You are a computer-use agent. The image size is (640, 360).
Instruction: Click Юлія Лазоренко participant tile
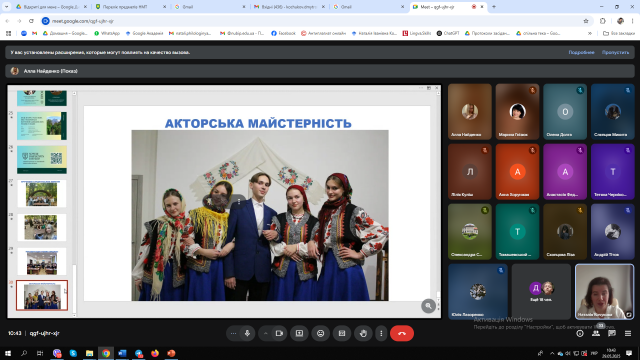tap(478, 291)
